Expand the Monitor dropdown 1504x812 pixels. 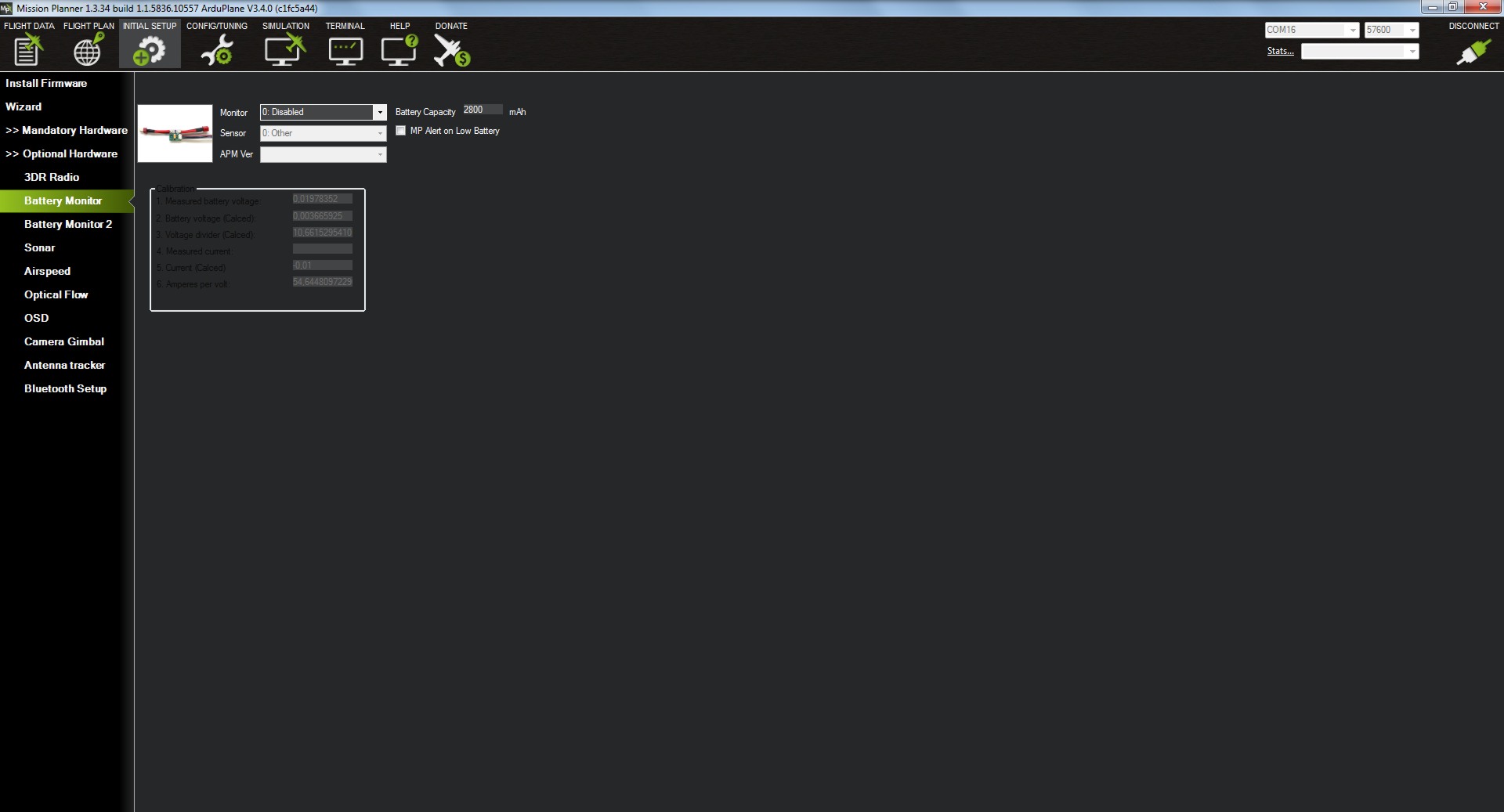380,112
